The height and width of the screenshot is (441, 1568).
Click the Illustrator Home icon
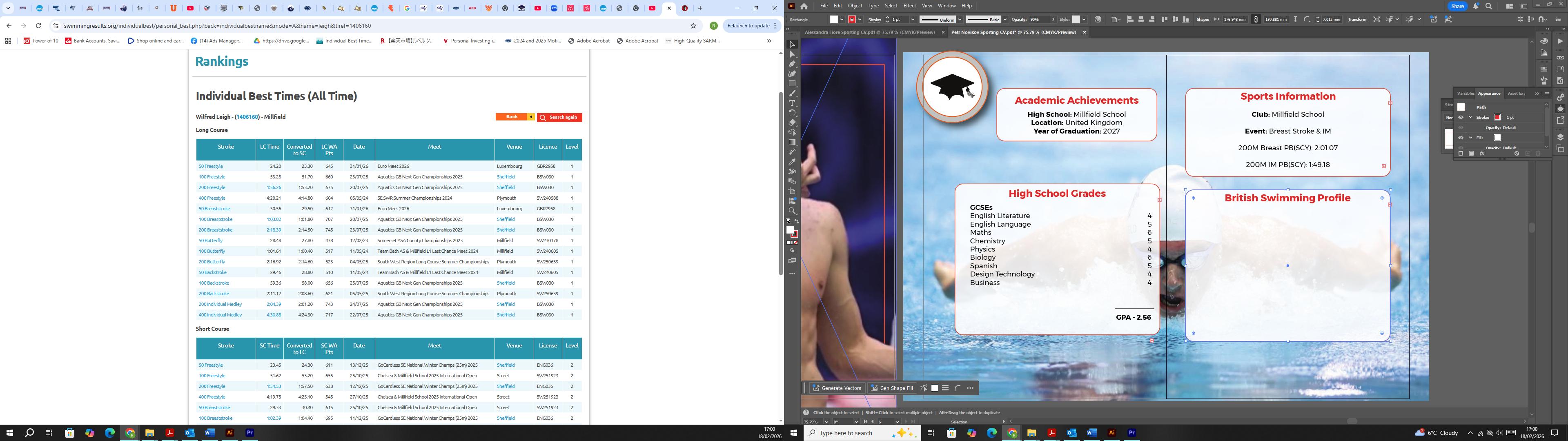click(x=804, y=6)
